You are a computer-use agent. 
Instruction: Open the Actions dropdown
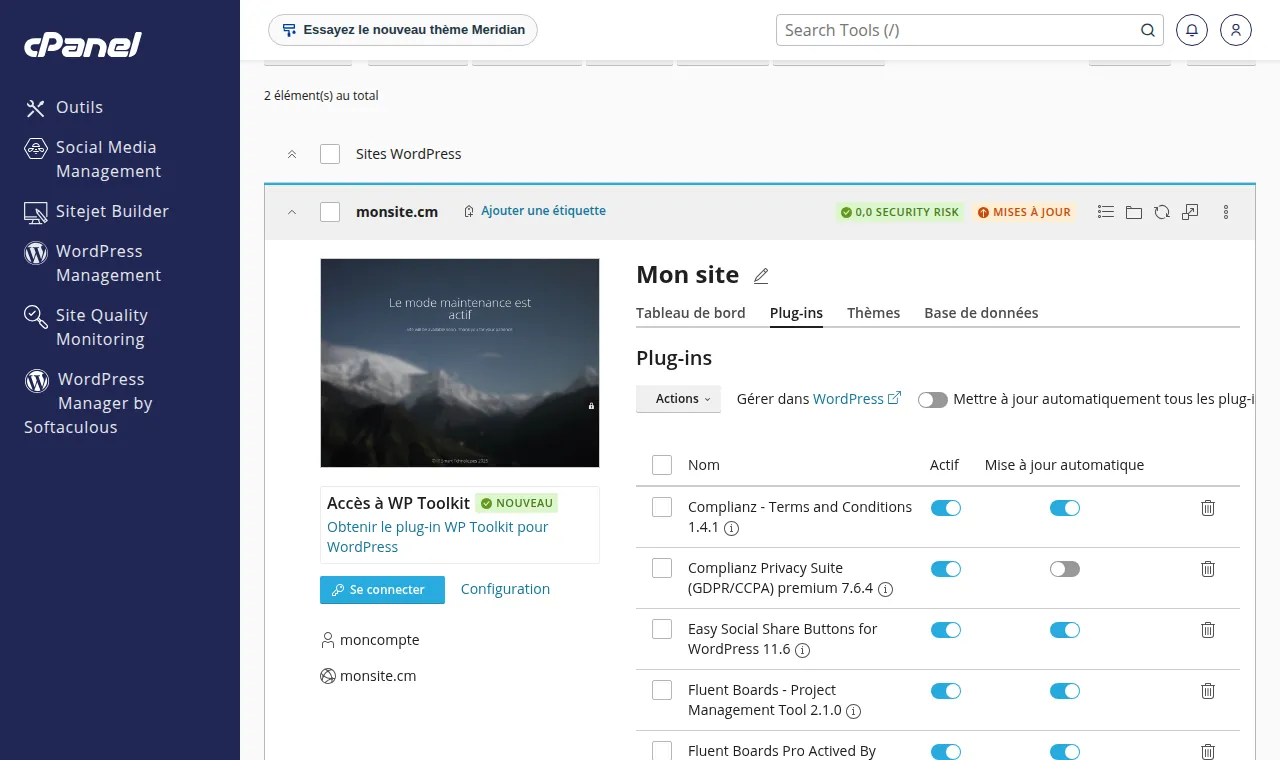point(678,399)
